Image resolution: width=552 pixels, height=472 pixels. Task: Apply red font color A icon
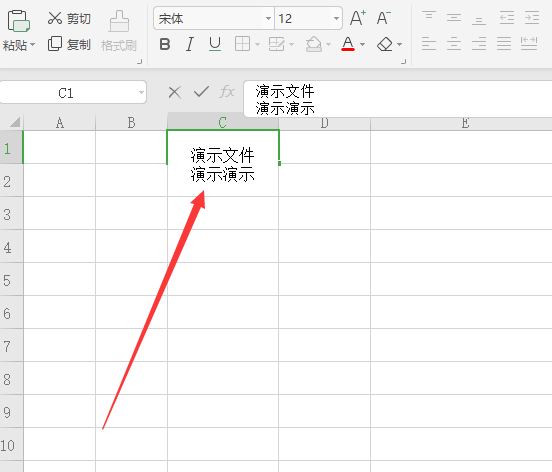[348, 44]
